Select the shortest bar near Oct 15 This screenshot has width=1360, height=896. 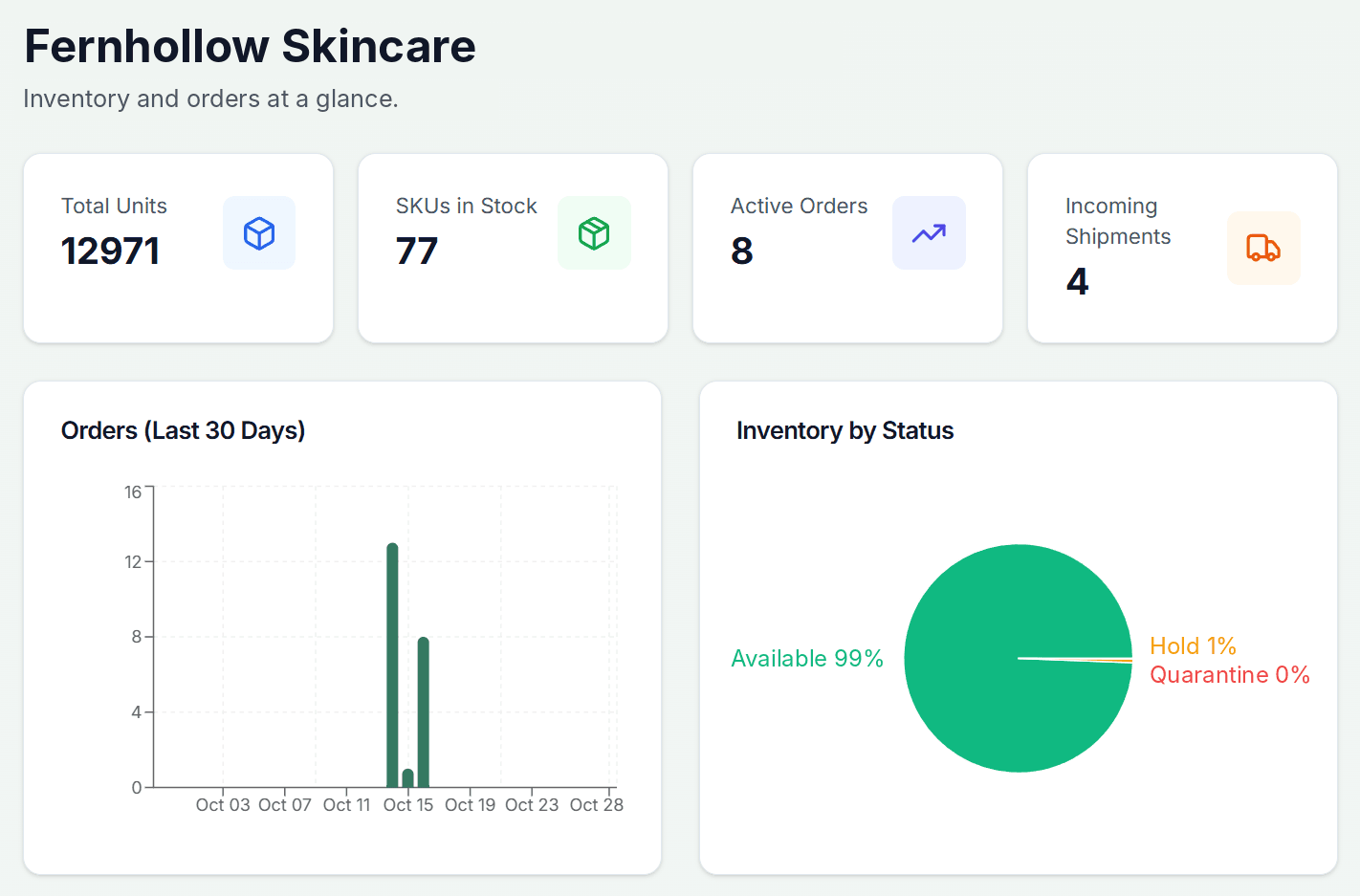click(x=407, y=778)
